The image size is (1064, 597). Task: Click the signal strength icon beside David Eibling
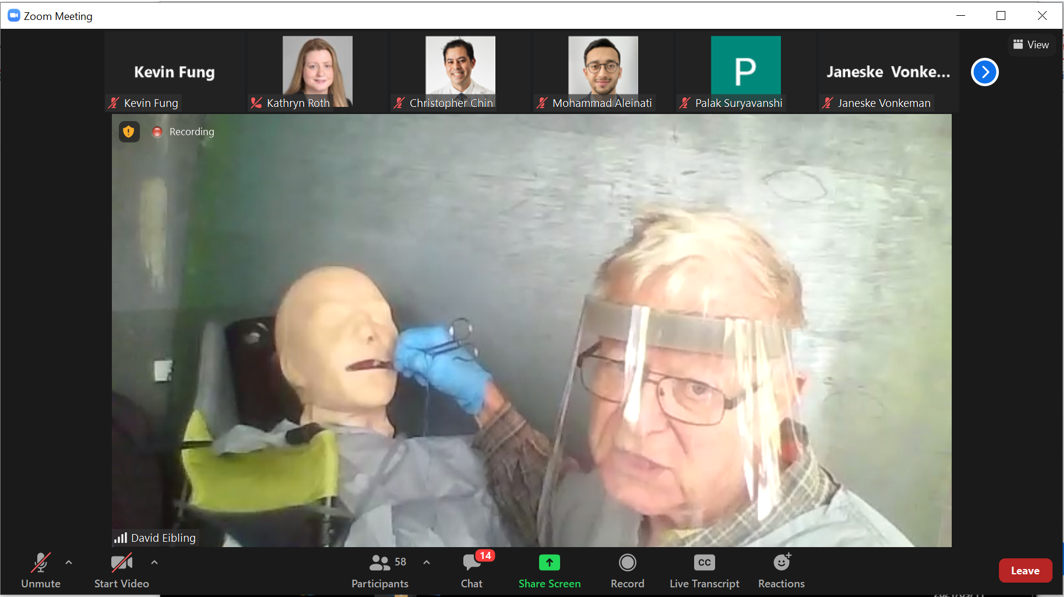pos(121,538)
